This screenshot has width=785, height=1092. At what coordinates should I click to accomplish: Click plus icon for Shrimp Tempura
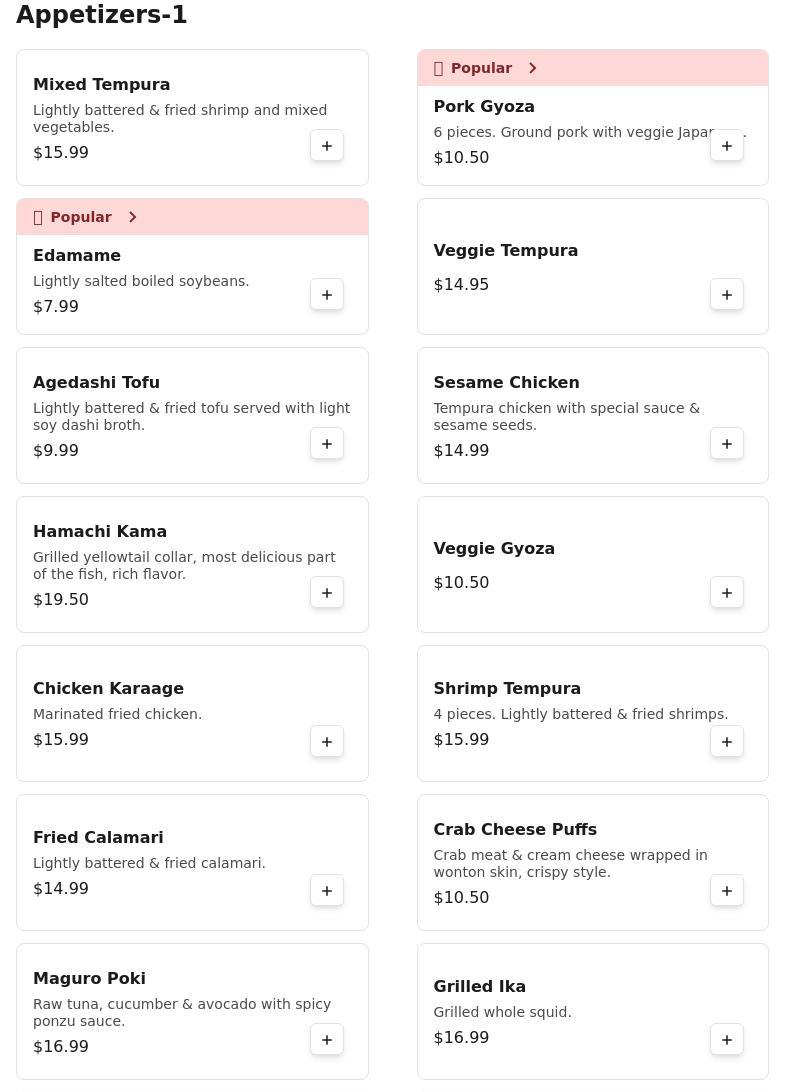pyautogui.click(x=727, y=742)
